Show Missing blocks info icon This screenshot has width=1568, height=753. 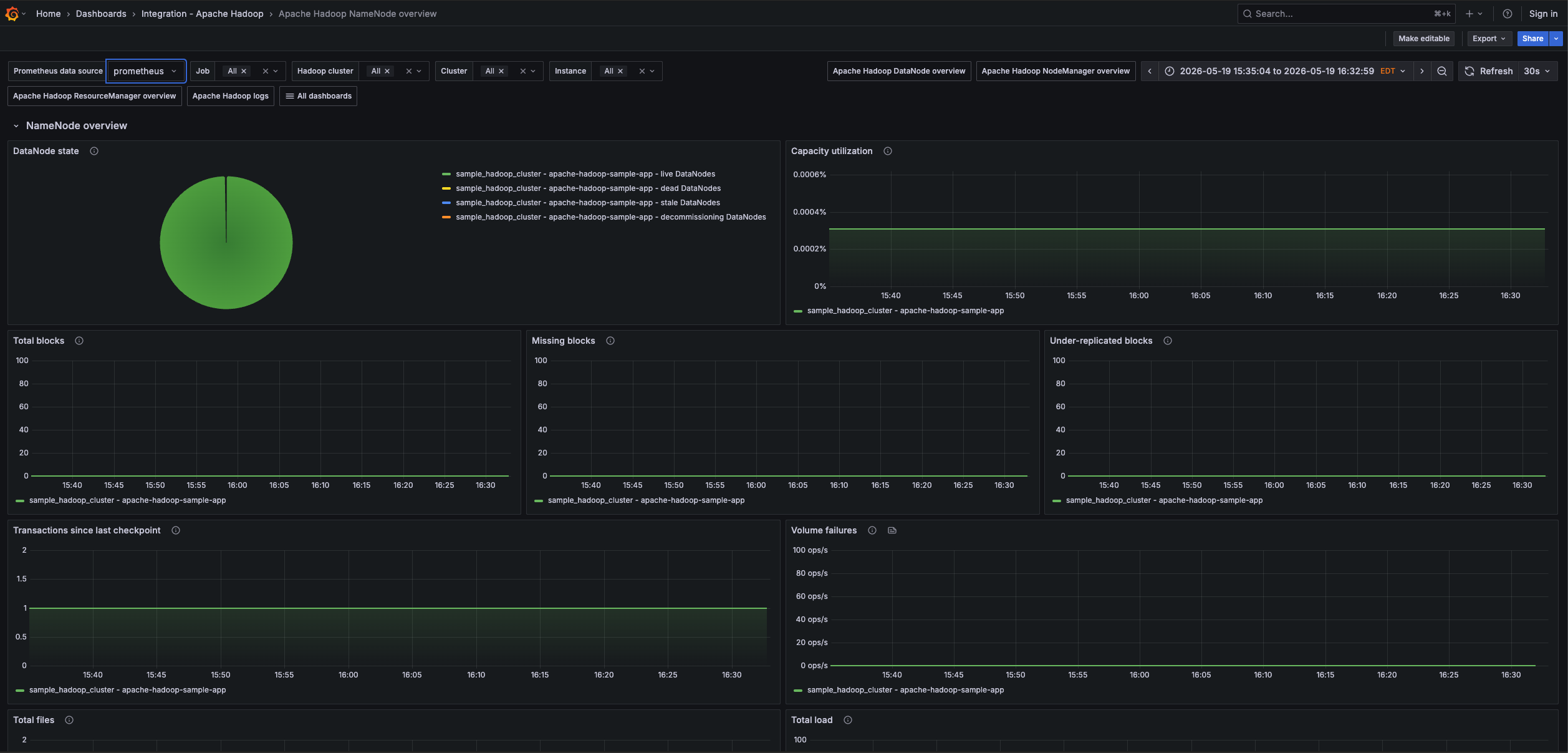point(610,341)
